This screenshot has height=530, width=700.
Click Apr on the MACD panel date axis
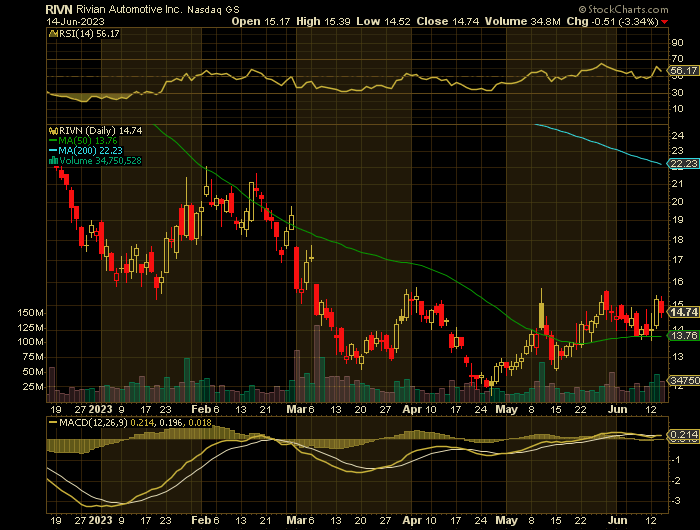(x=411, y=520)
